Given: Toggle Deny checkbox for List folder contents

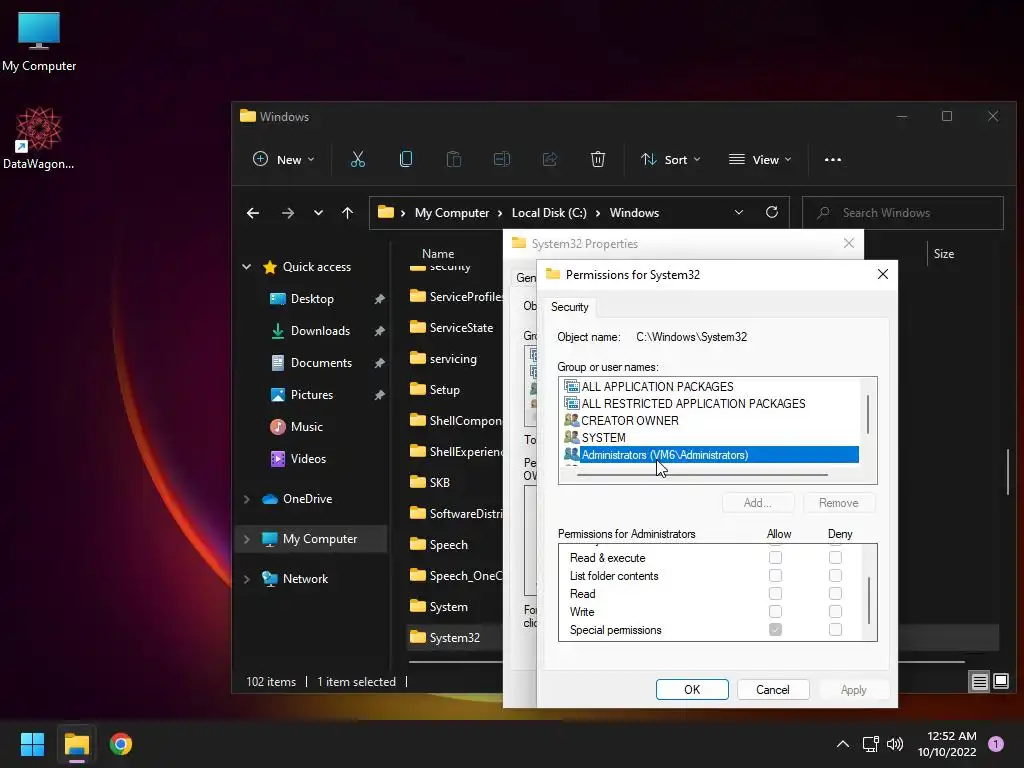Looking at the screenshot, I should tap(835, 575).
